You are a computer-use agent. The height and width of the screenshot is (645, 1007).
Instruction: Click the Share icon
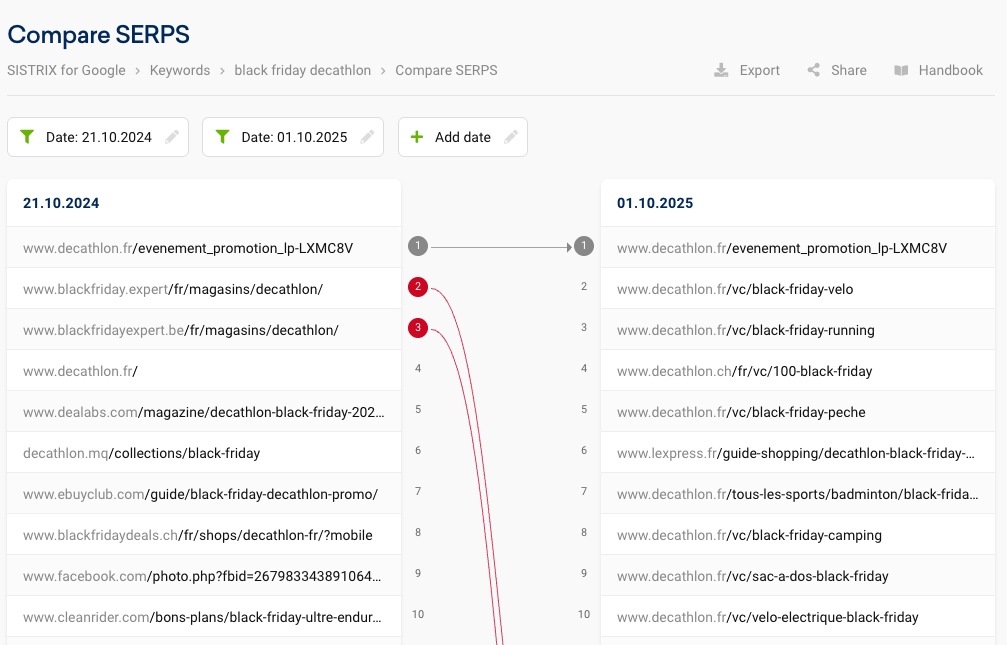(814, 70)
